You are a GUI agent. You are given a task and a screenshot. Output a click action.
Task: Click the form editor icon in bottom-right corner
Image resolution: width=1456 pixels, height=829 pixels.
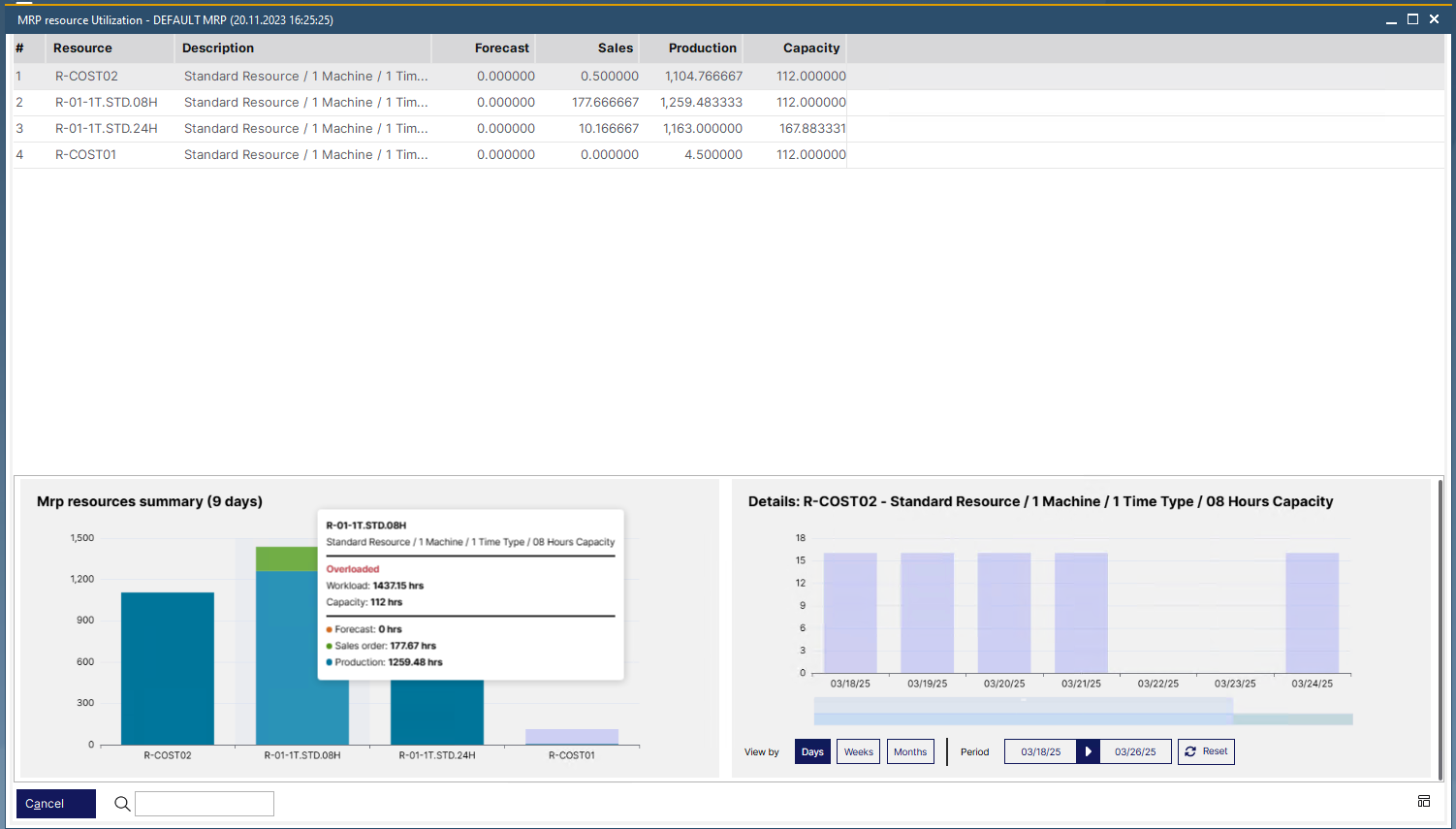(x=1424, y=801)
